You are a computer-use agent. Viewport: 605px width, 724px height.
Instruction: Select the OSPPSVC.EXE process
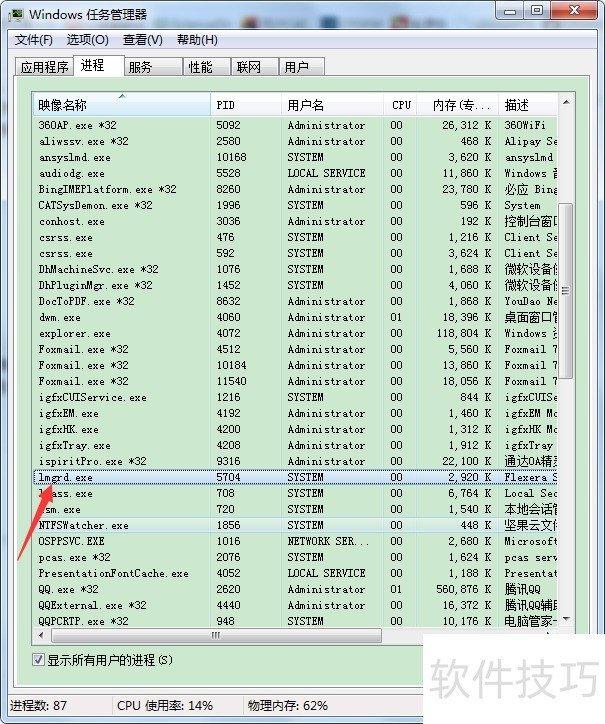coord(295,541)
